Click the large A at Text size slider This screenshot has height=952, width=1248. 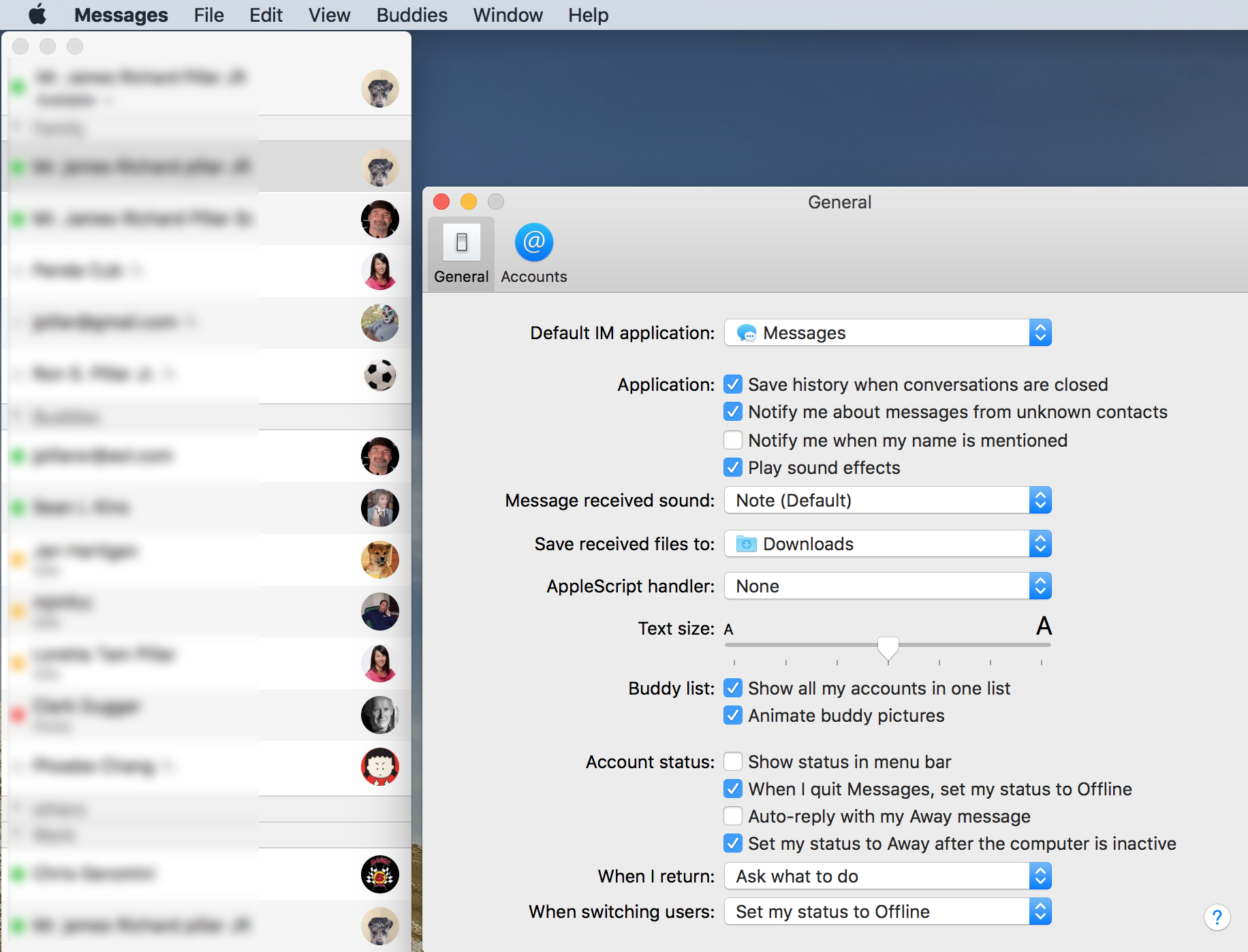pos(1044,626)
